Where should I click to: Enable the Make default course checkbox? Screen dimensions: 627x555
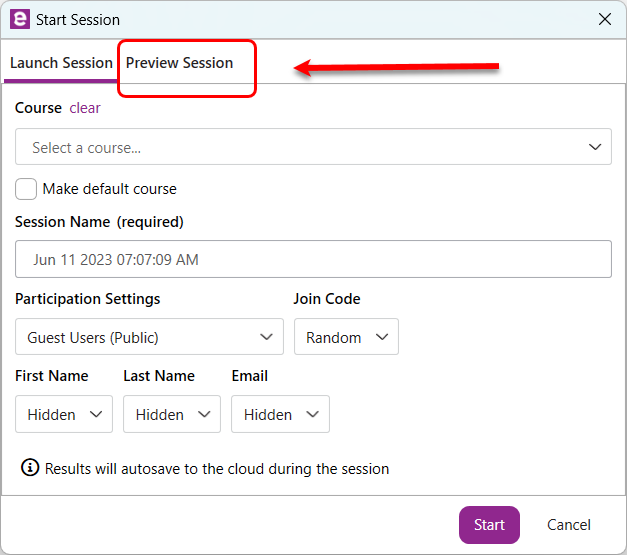coord(27,189)
